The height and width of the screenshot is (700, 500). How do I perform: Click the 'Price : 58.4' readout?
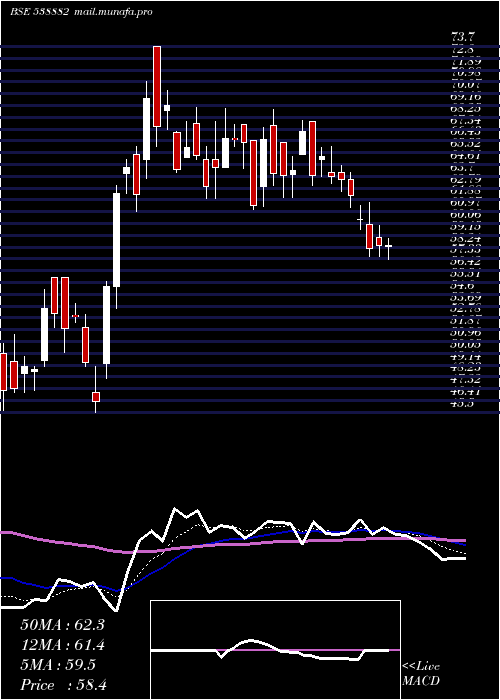pyautogui.click(x=63, y=685)
